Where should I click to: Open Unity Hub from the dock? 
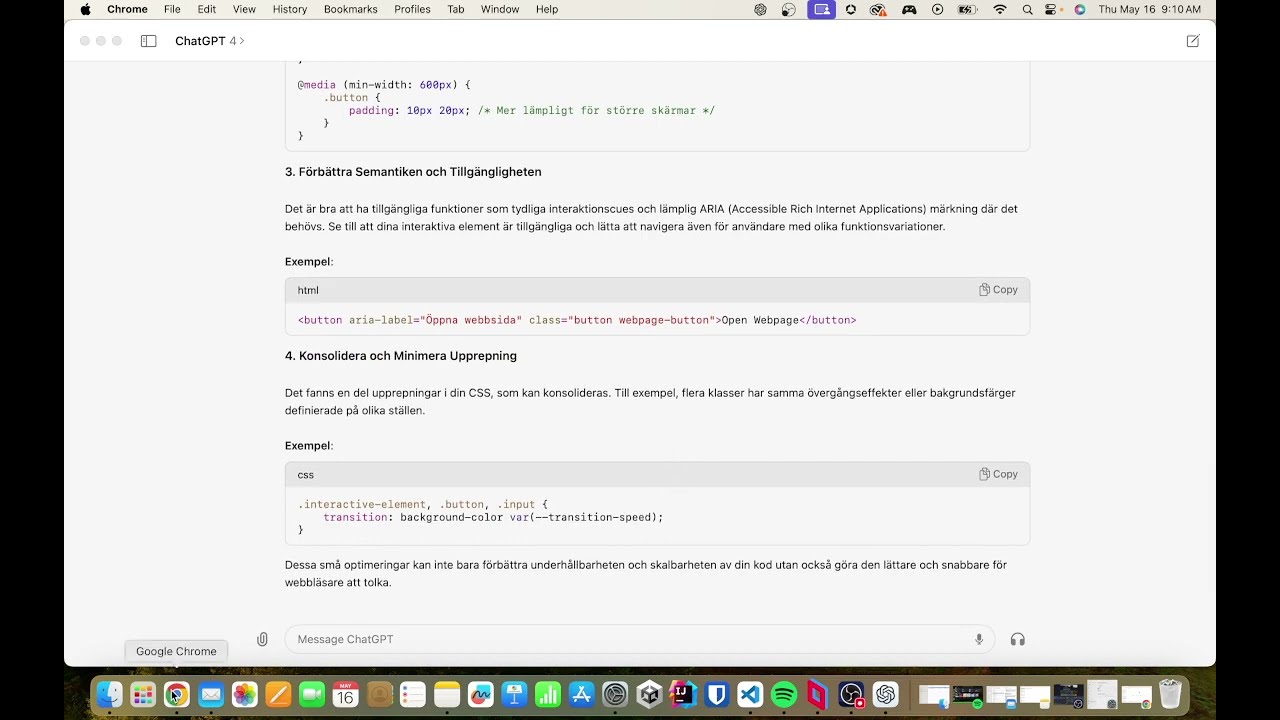(649, 694)
